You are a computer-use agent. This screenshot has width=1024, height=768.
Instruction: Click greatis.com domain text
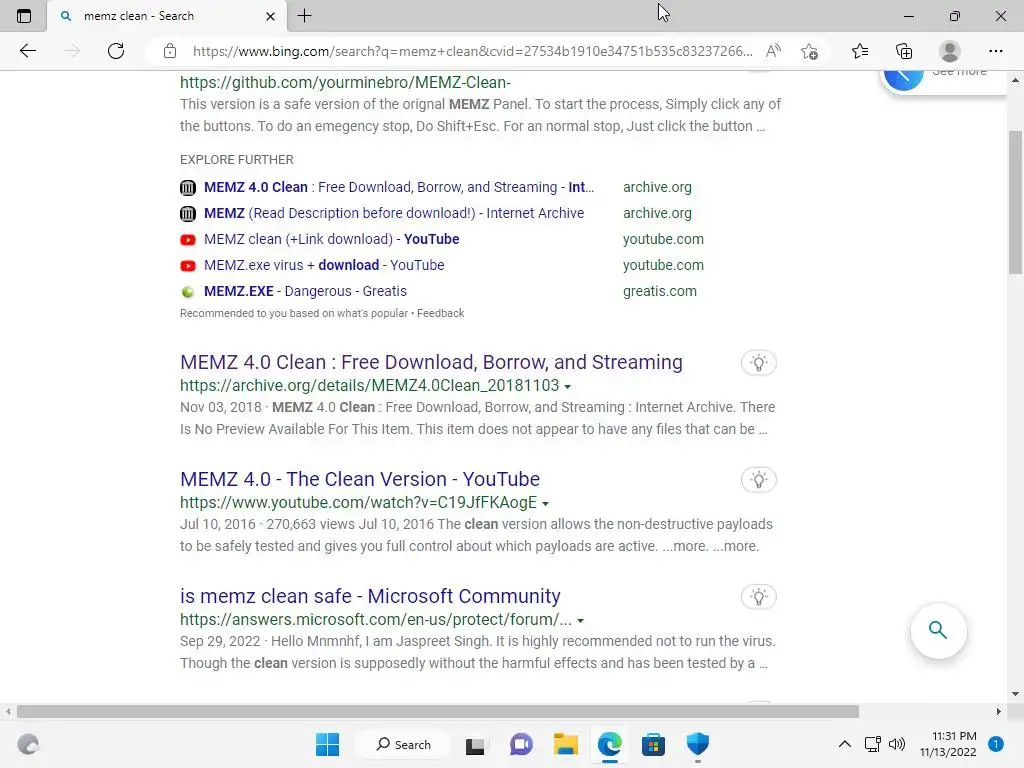tap(660, 292)
